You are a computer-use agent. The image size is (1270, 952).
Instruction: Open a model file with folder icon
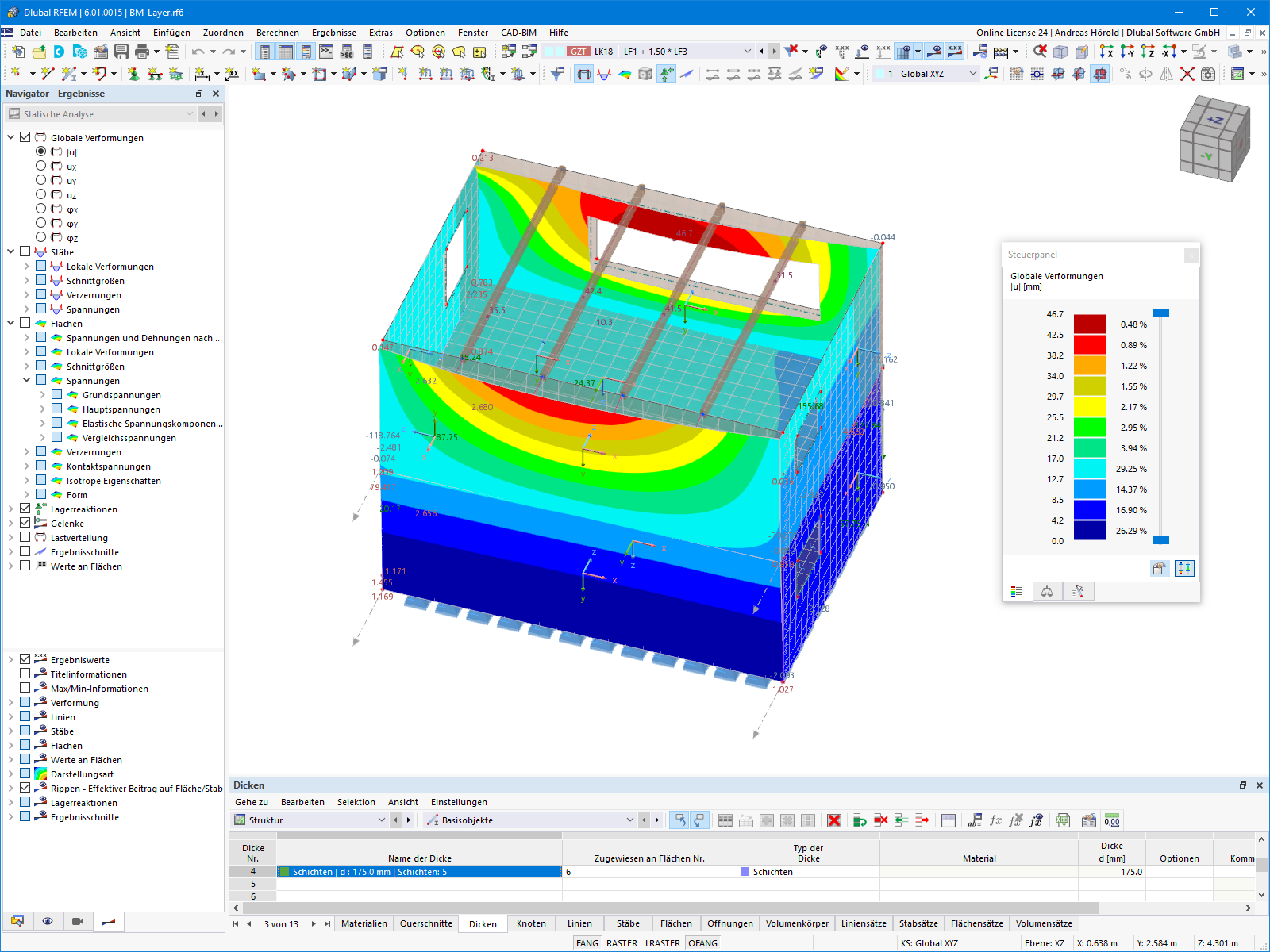pyautogui.click(x=39, y=52)
